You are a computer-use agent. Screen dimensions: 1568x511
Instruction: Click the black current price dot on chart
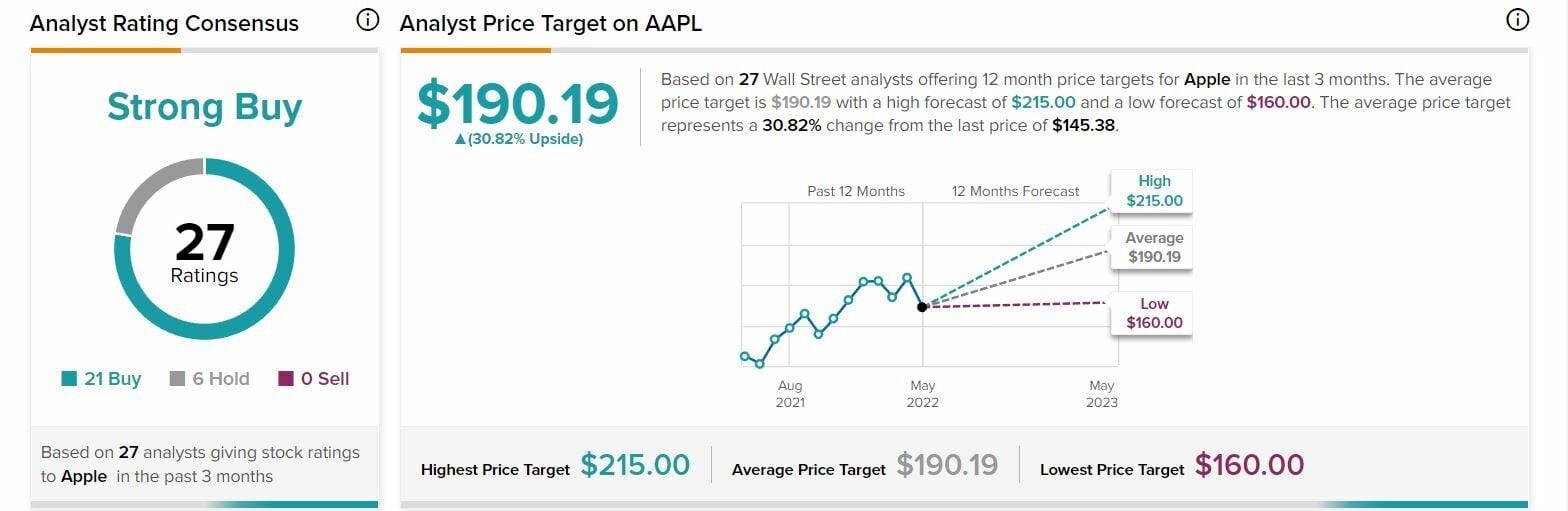point(922,307)
